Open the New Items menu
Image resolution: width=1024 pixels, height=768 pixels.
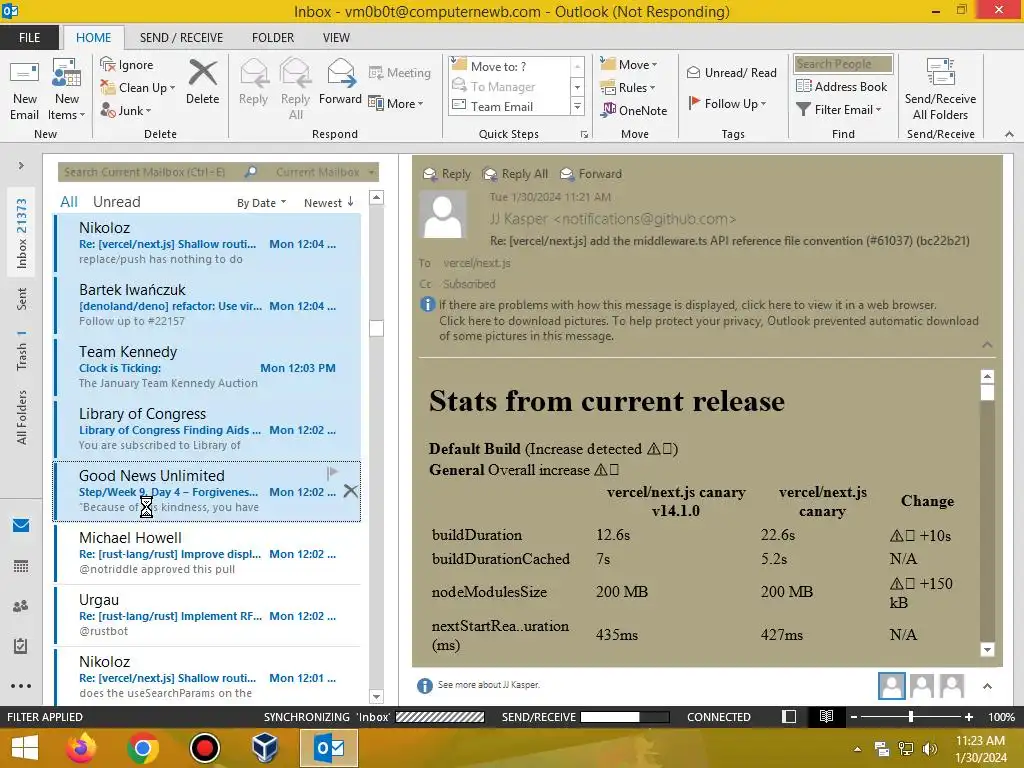(67, 90)
